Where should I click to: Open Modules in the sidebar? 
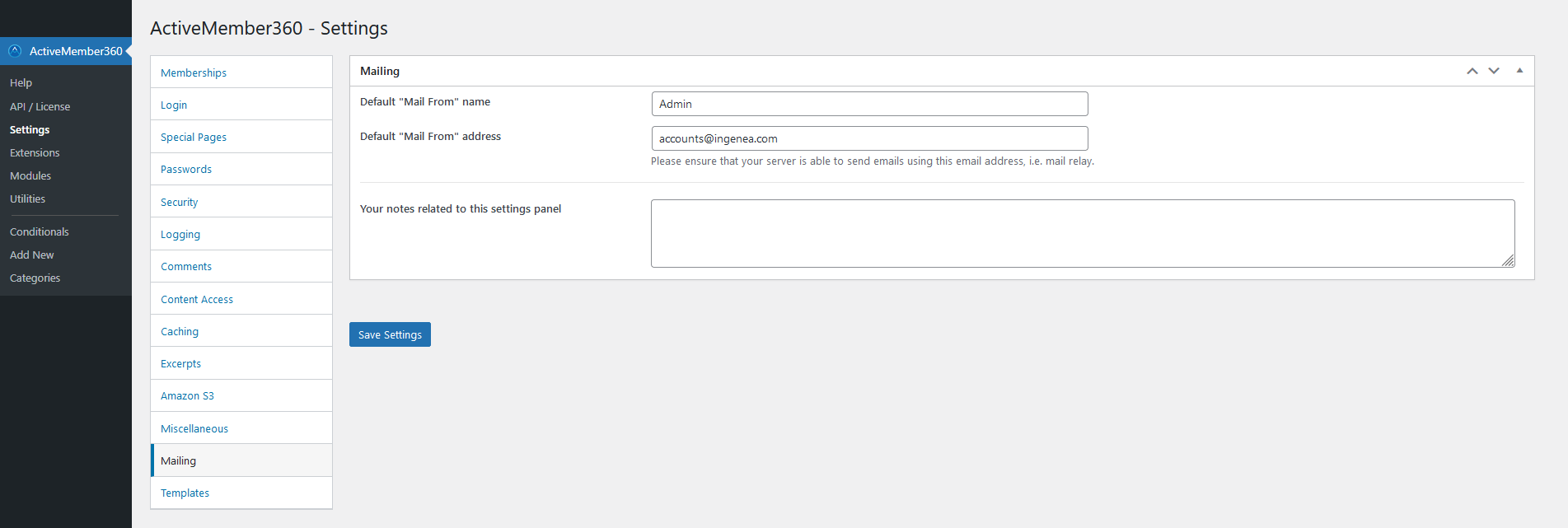pyautogui.click(x=30, y=176)
